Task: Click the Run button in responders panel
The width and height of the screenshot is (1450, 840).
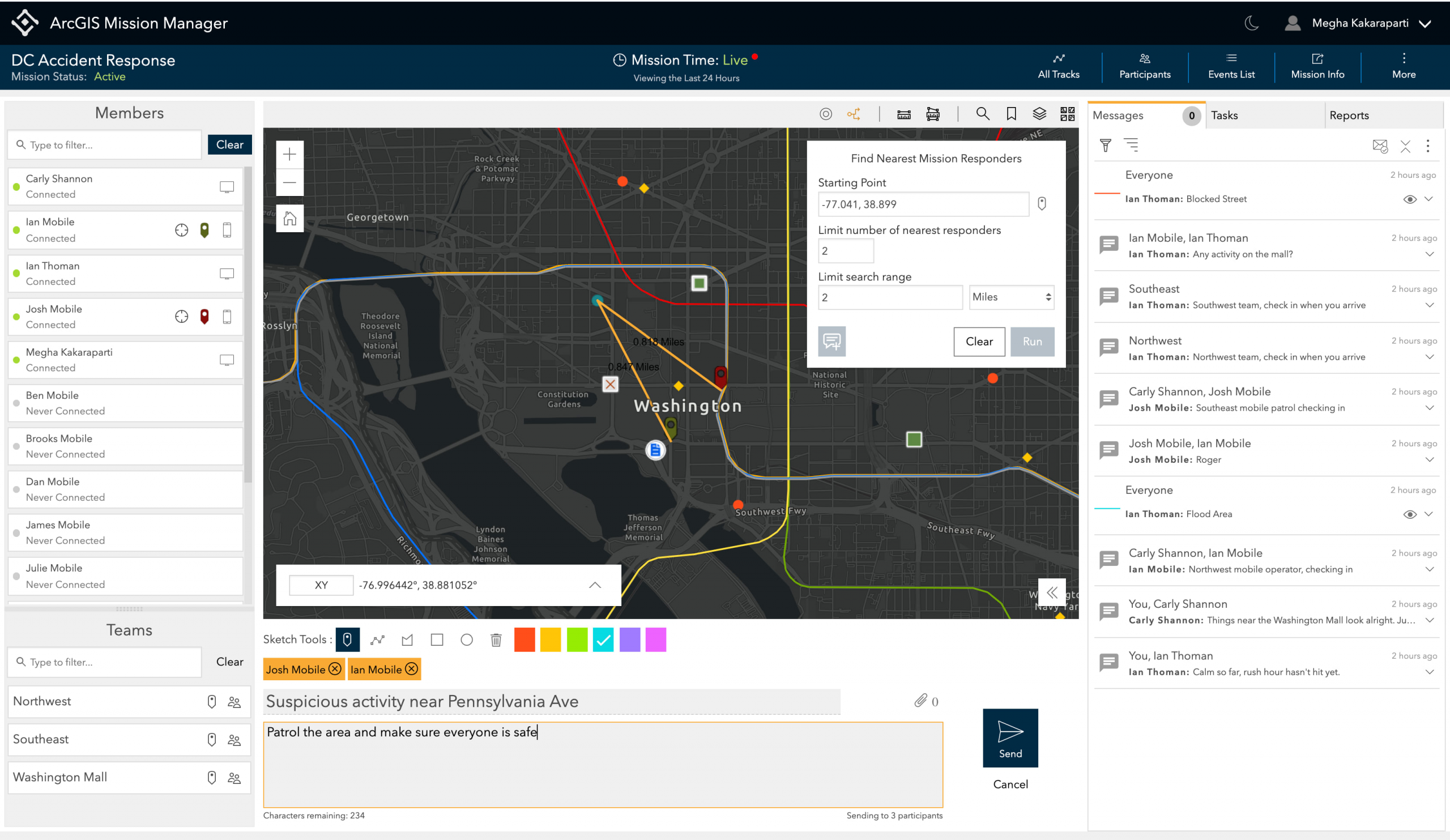Action: click(1031, 342)
